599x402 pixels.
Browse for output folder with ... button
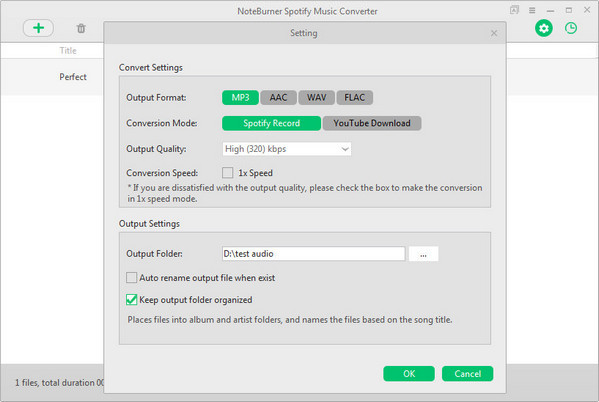coord(423,254)
